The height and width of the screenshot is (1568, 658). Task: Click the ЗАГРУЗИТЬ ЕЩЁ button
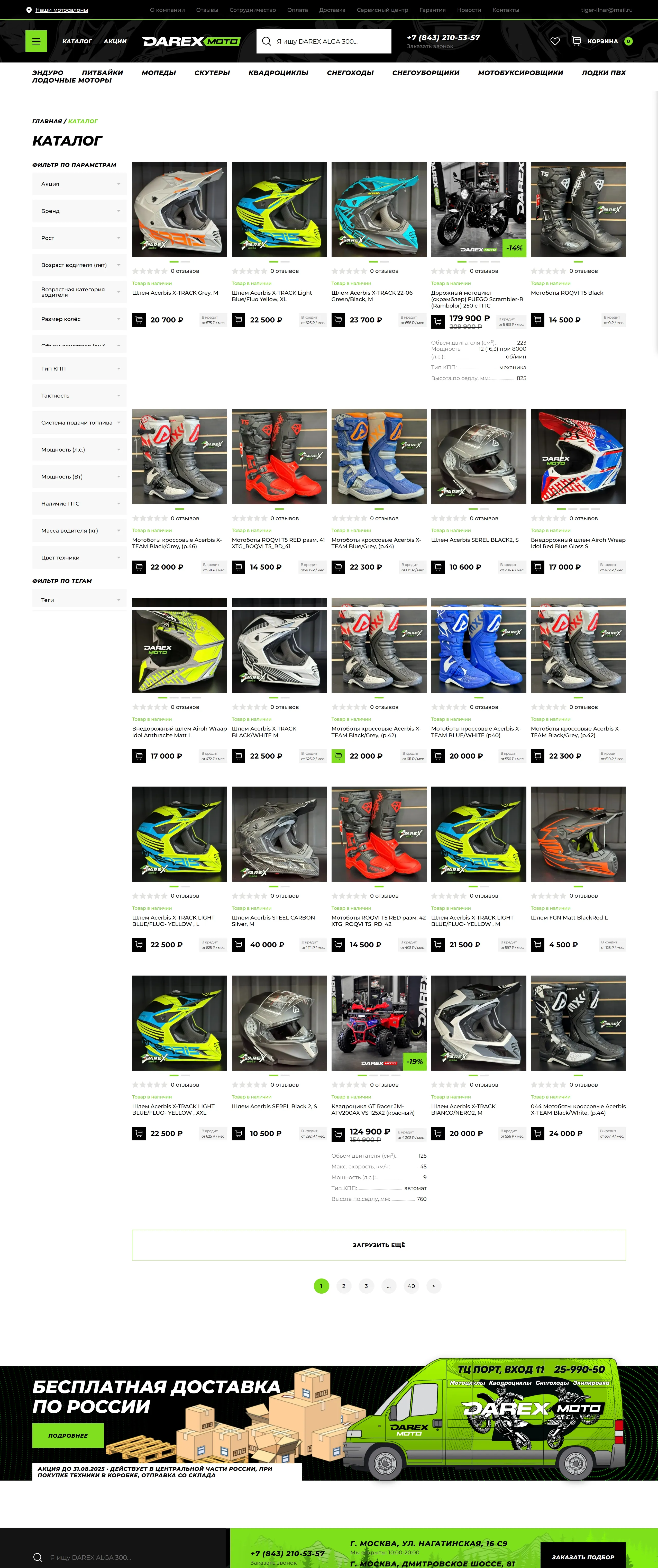(x=379, y=1245)
